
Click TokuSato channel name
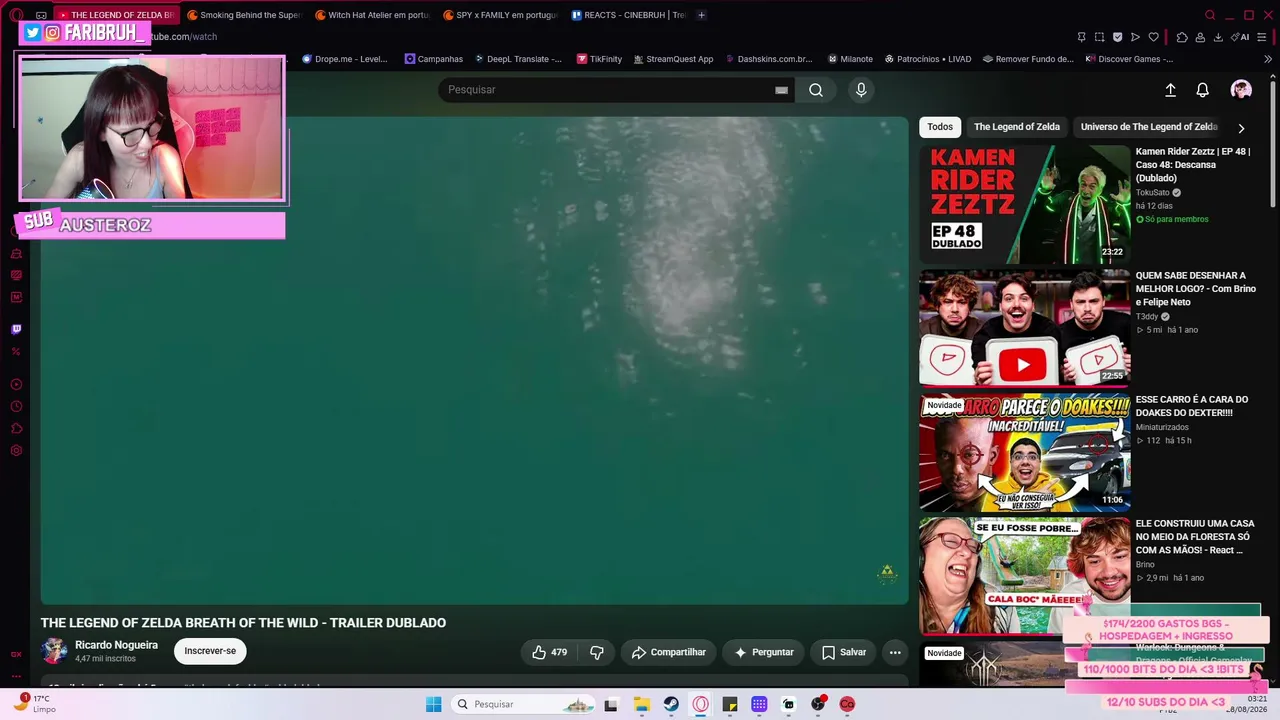coord(1152,193)
